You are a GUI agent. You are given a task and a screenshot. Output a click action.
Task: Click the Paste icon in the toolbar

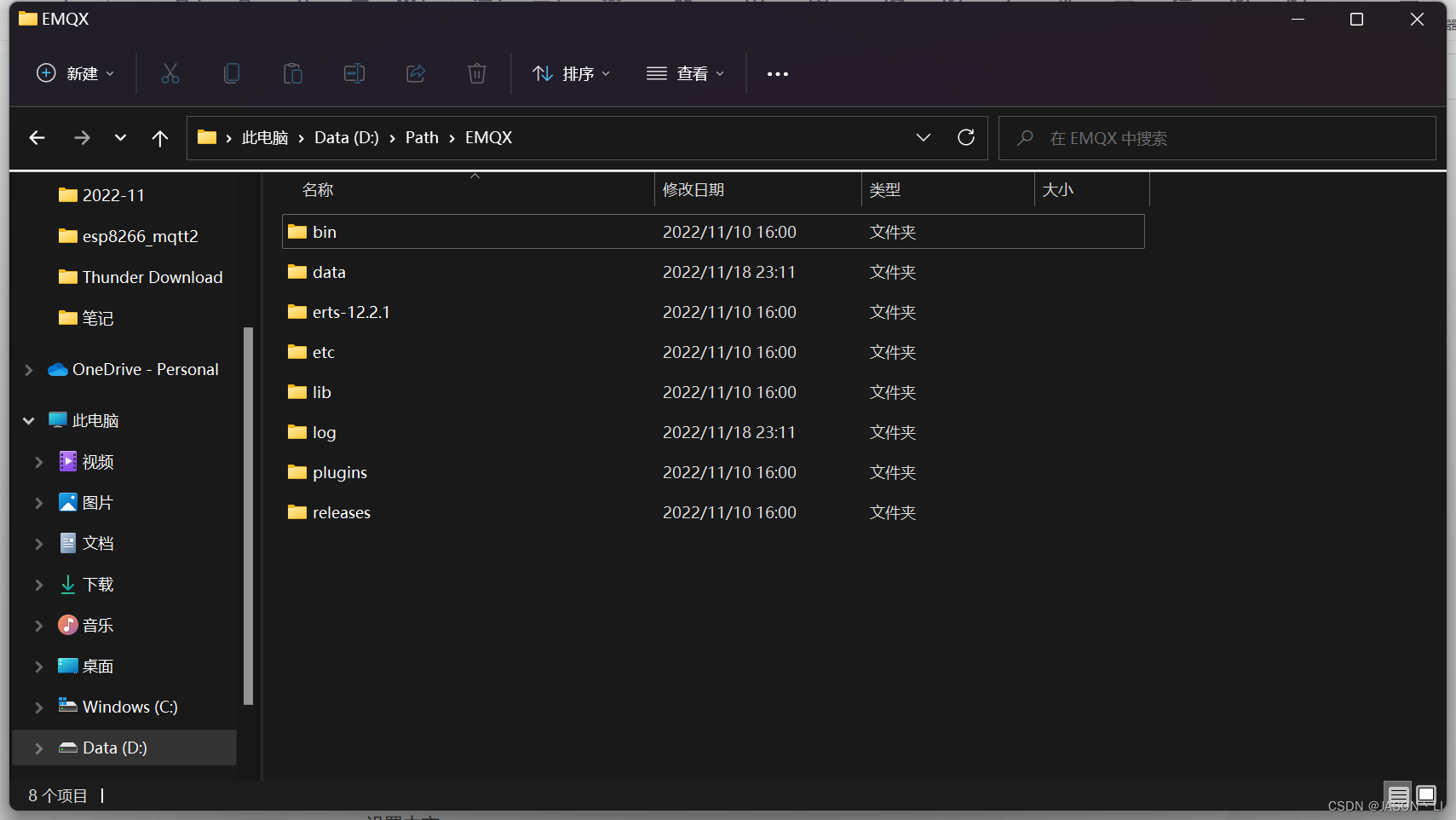tap(293, 73)
